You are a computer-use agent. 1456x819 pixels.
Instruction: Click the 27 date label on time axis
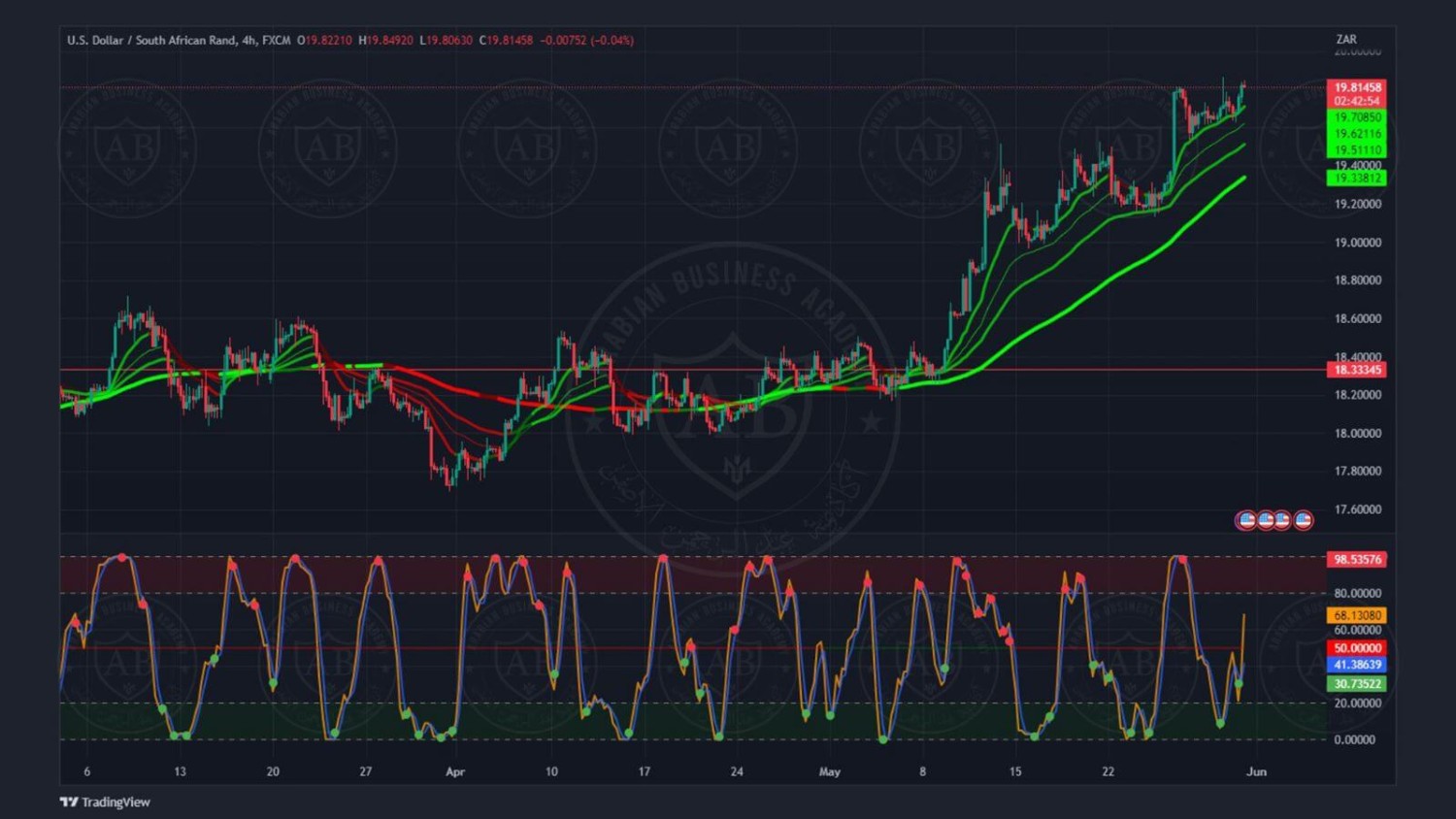(x=365, y=771)
